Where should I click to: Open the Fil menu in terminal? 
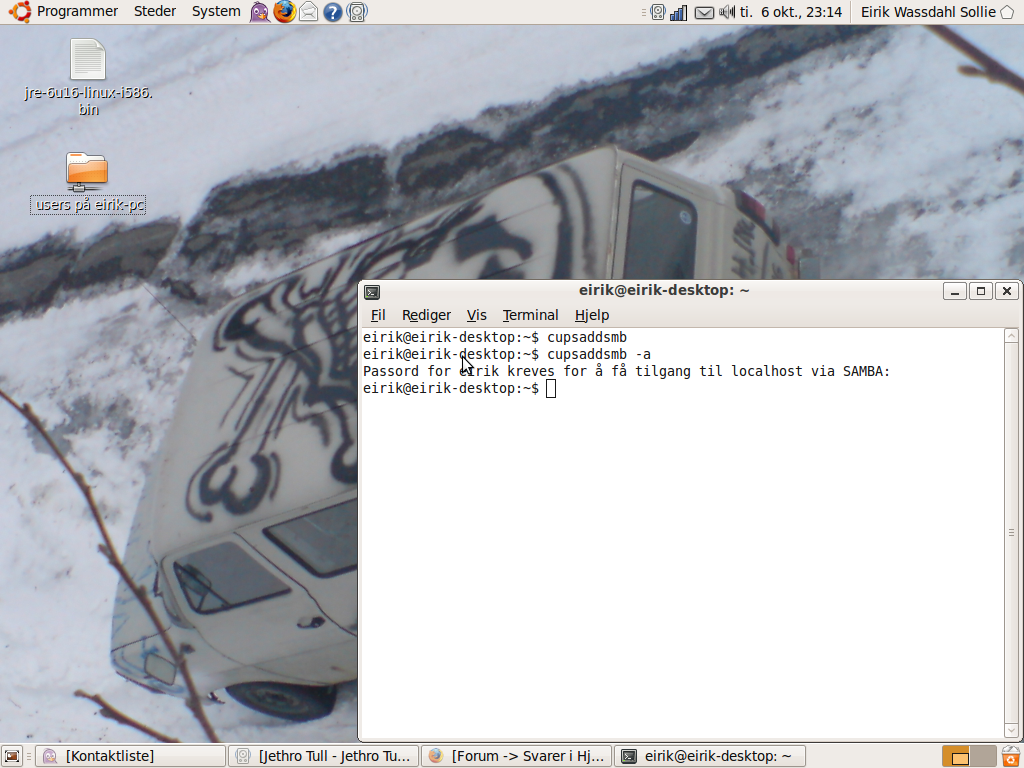378,315
